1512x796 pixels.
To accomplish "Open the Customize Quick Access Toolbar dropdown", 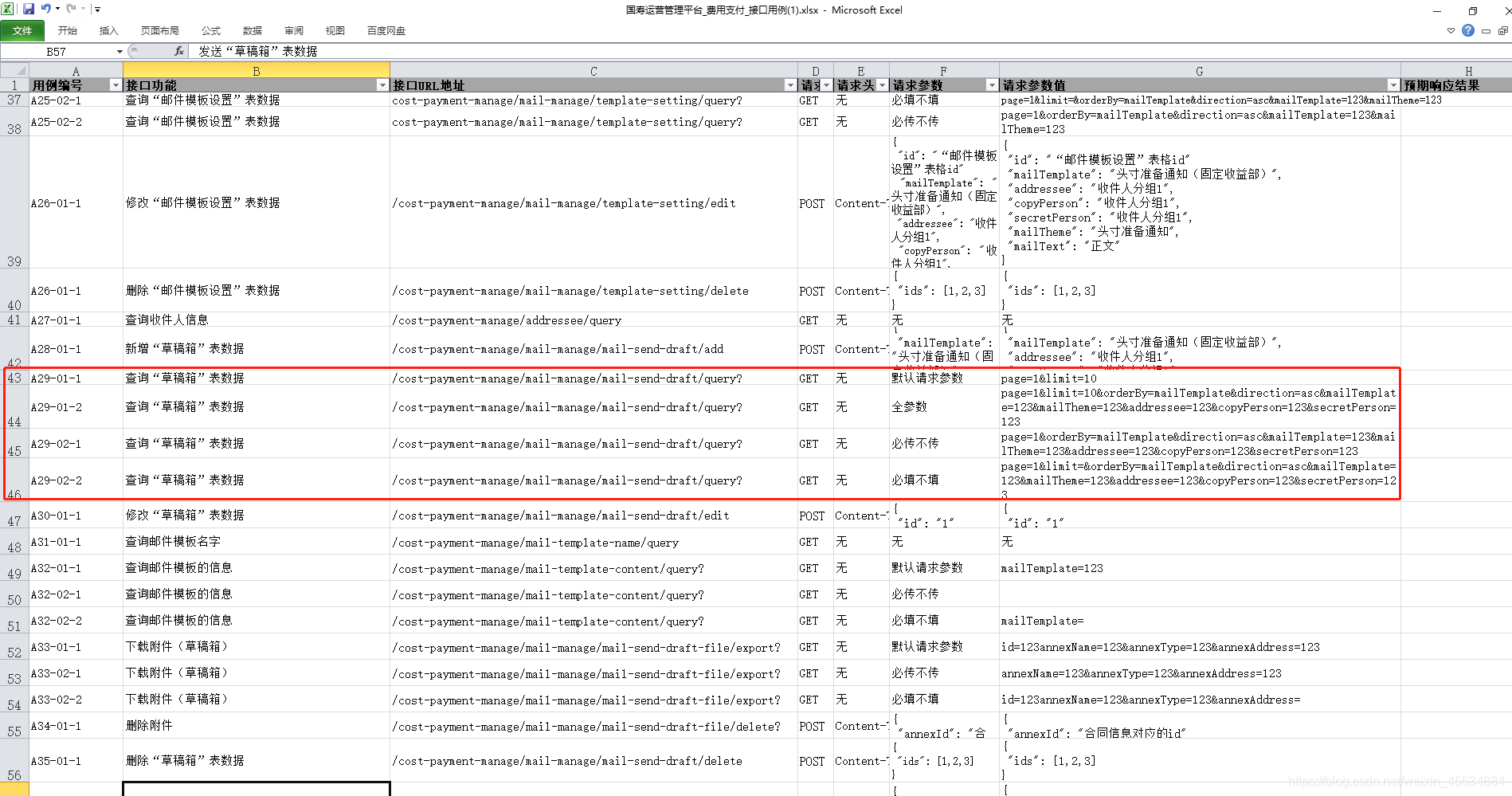I will pyautogui.click(x=97, y=10).
